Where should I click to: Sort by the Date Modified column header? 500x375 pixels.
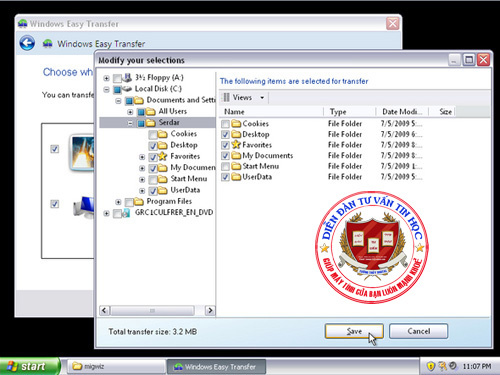[402, 112]
